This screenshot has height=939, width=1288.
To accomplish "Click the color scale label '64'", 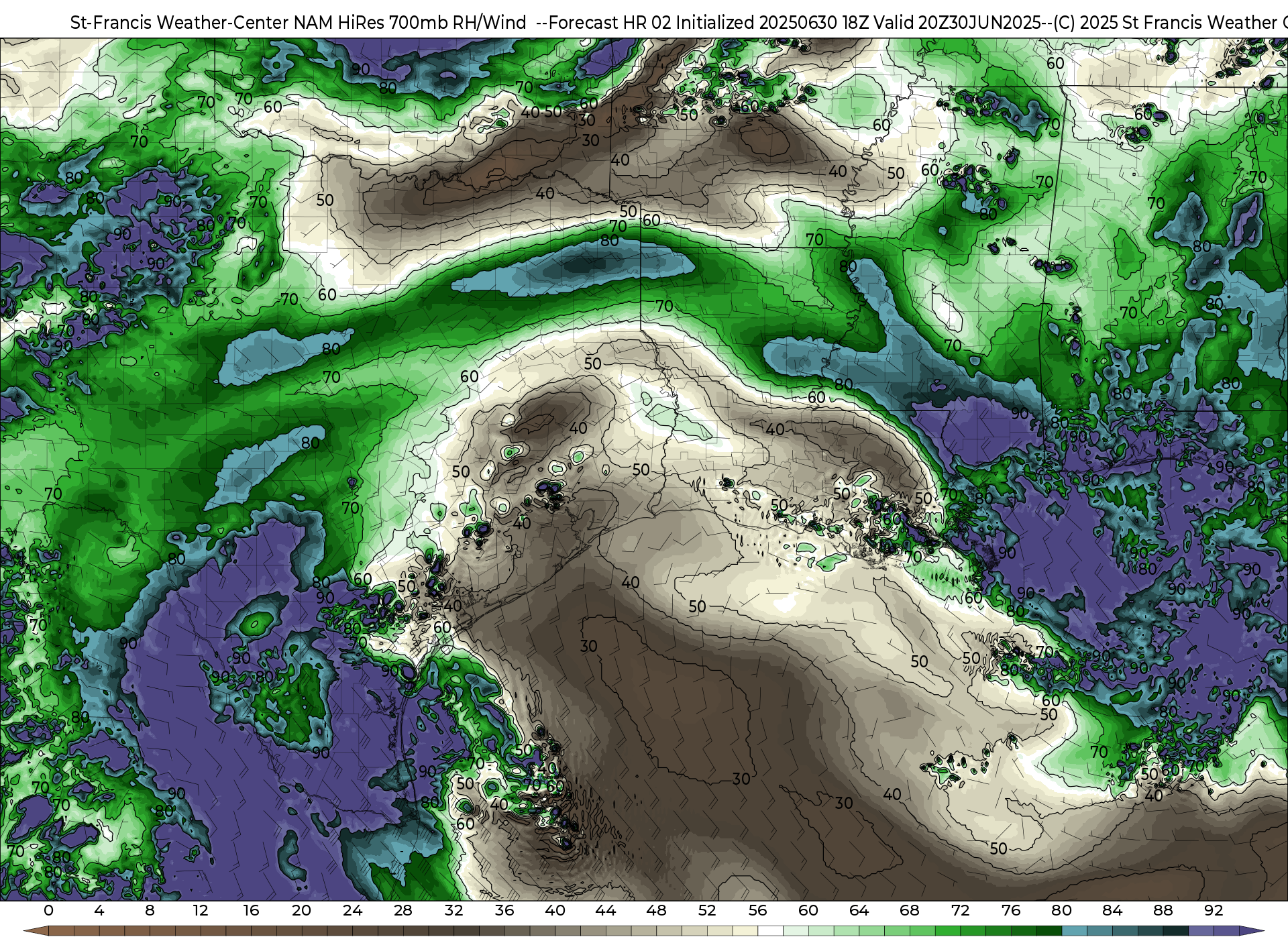I will (859, 910).
